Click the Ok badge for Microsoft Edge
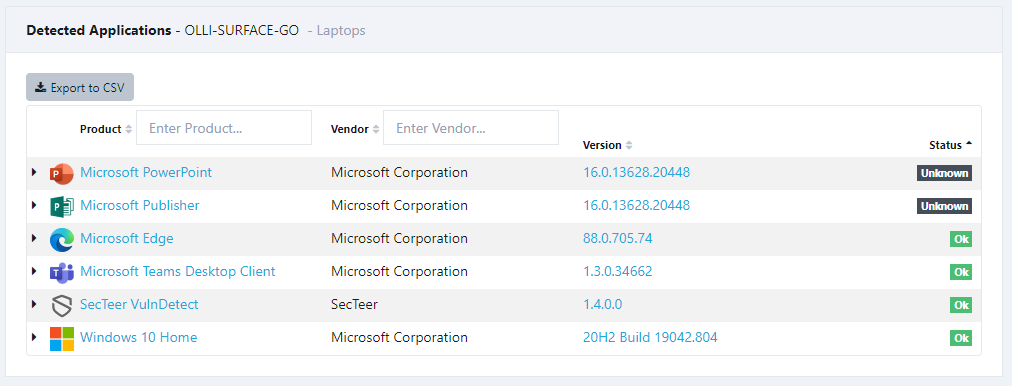Image resolution: width=1012 pixels, height=386 pixels. (x=961, y=239)
